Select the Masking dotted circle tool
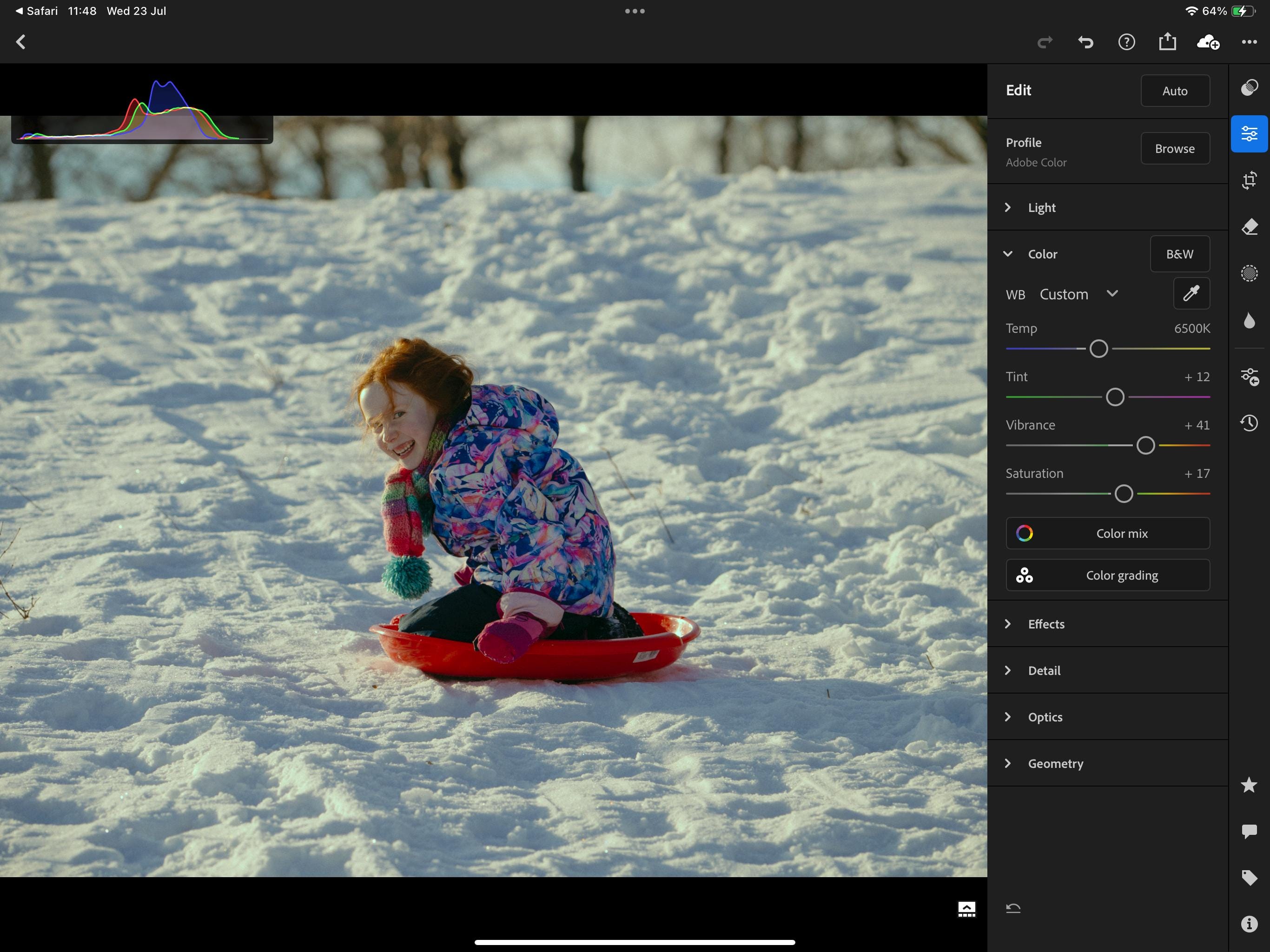The width and height of the screenshot is (1270, 952). pos(1250,273)
